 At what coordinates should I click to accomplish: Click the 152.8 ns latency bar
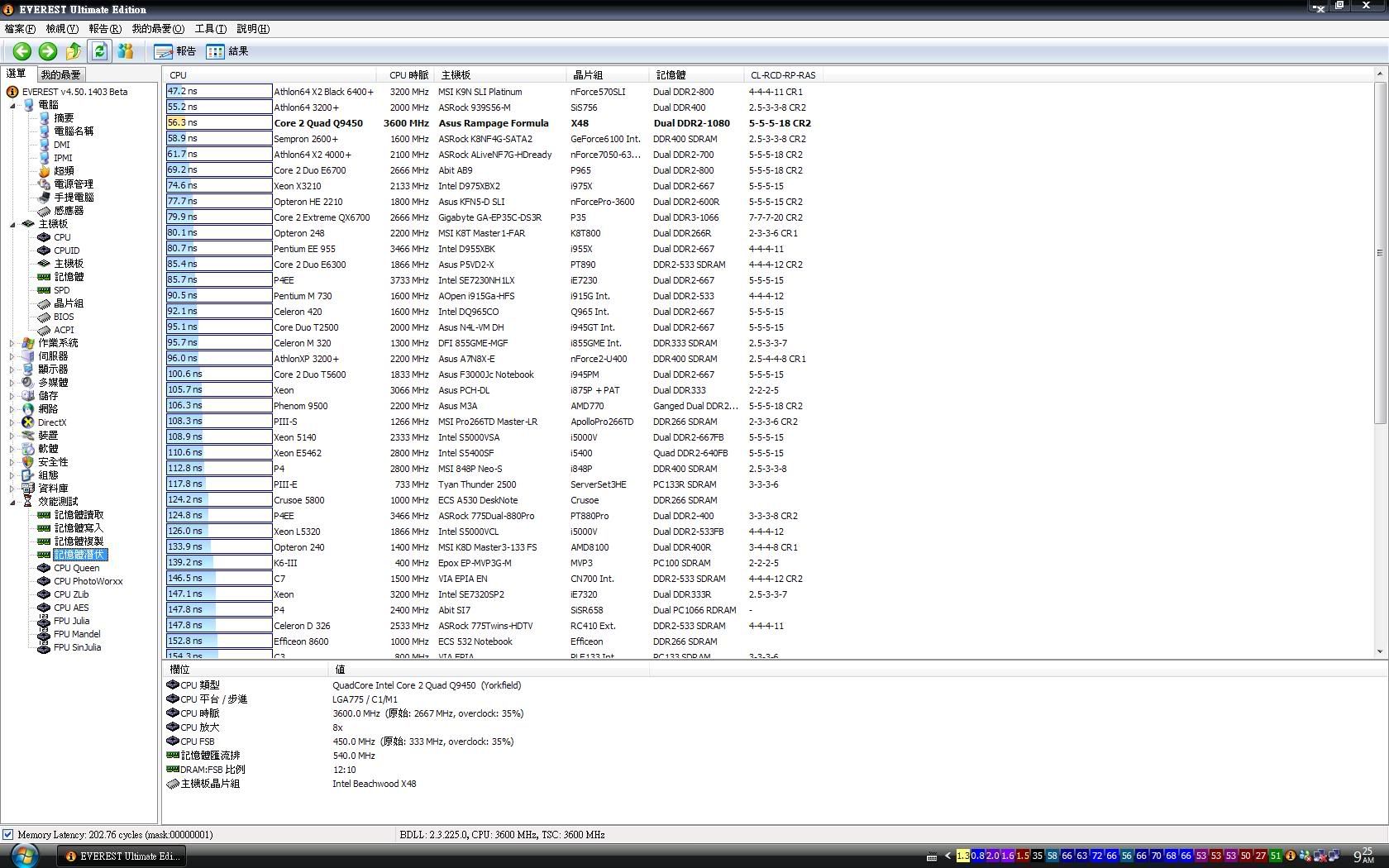[x=219, y=641]
